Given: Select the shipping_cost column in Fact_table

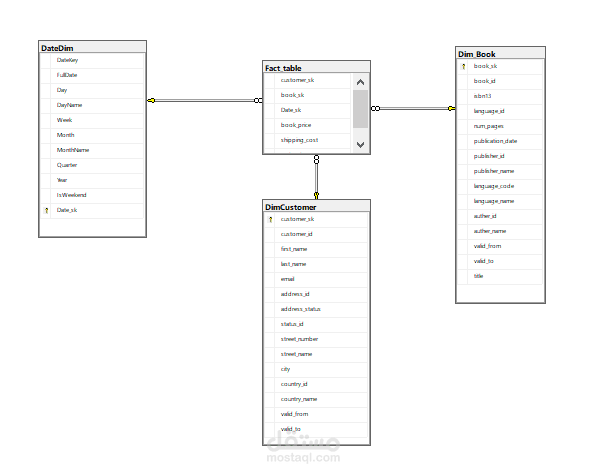Looking at the screenshot, I should click(x=307, y=140).
